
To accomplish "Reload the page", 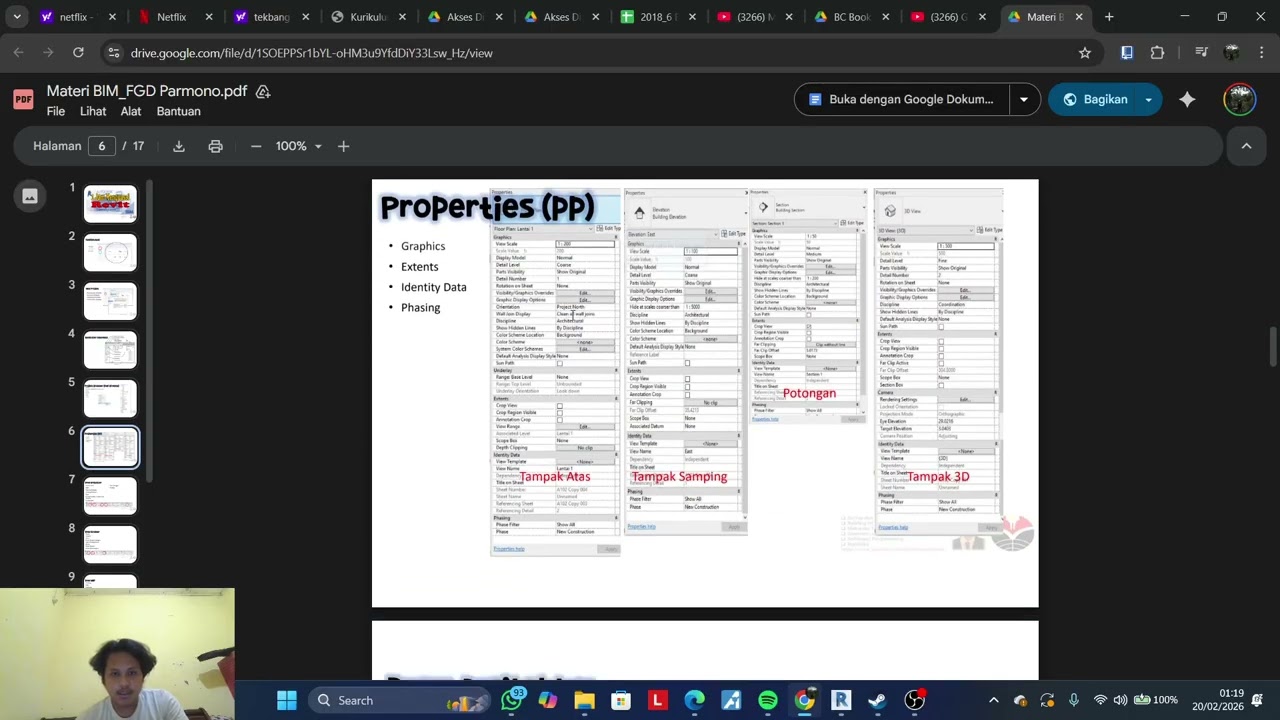I will click(78, 53).
